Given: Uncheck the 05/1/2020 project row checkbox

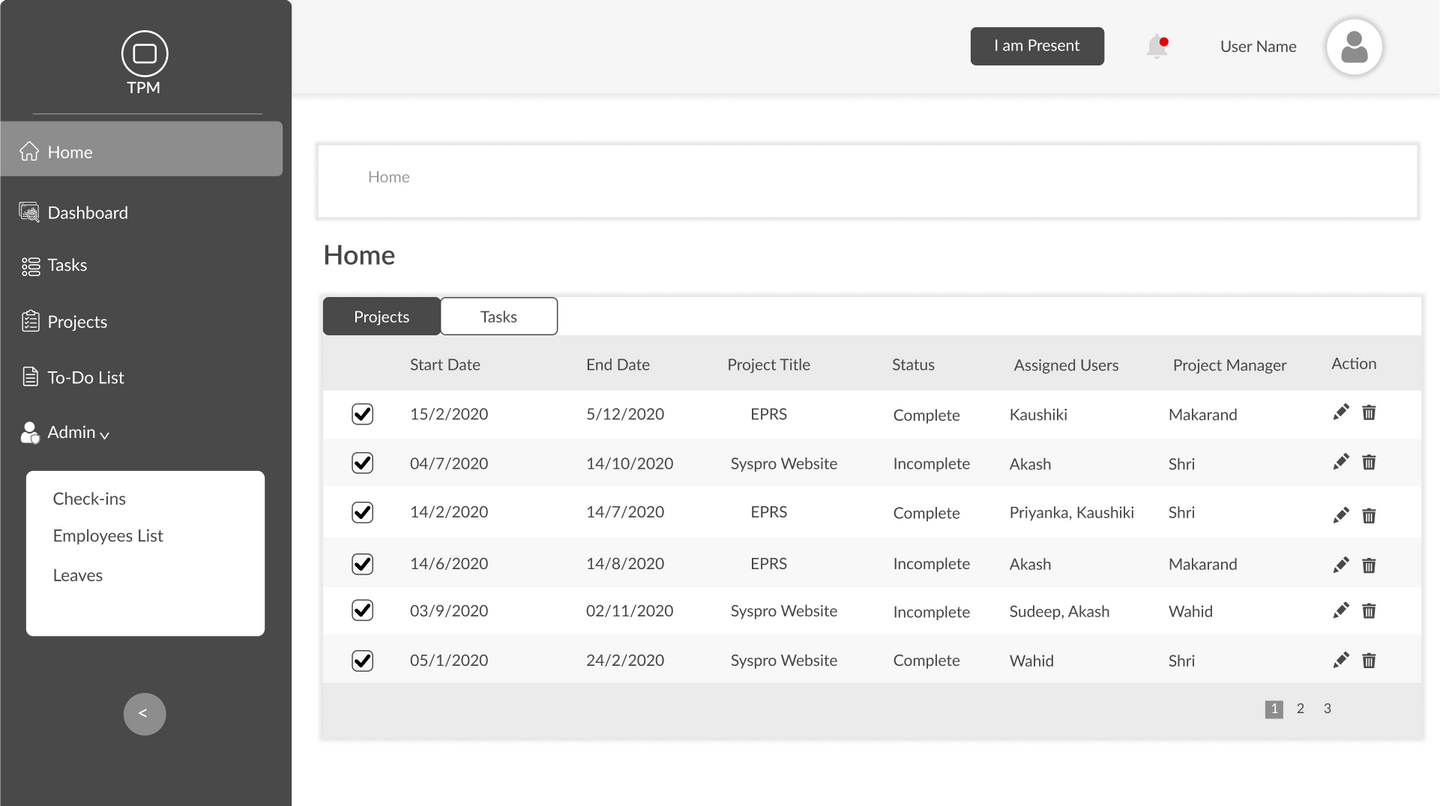Looking at the screenshot, I should [x=362, y=661].
